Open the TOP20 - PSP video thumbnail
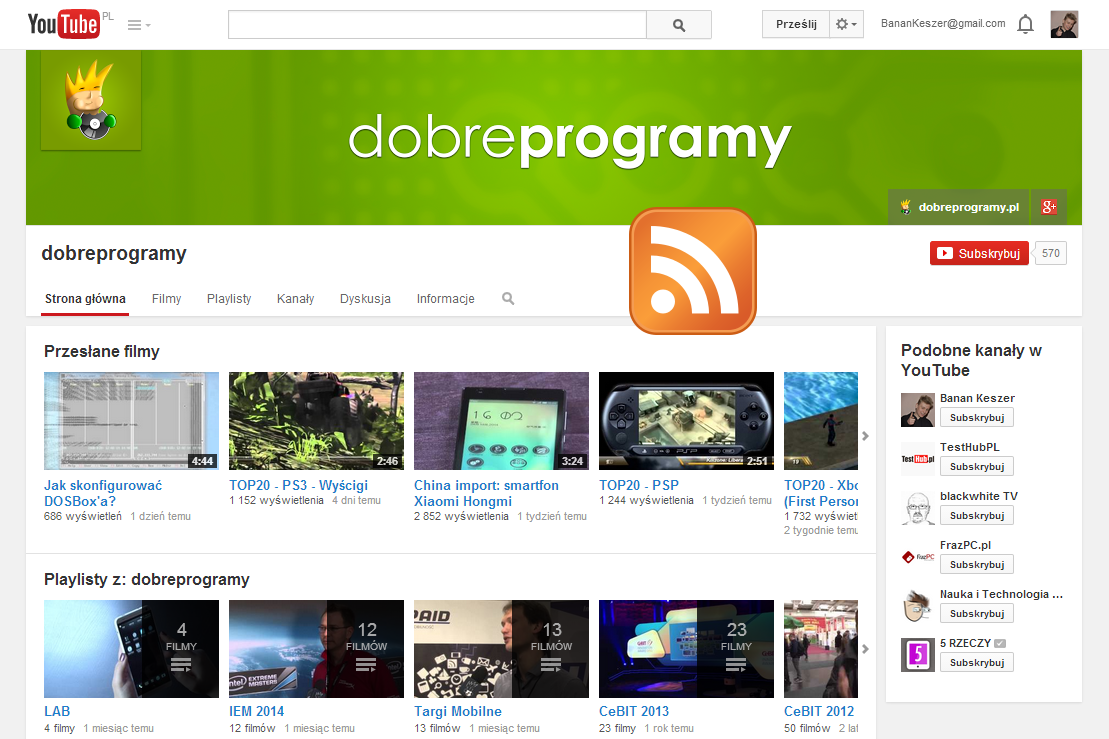This screenshot has height=739, width=1109. coord(686,421)
